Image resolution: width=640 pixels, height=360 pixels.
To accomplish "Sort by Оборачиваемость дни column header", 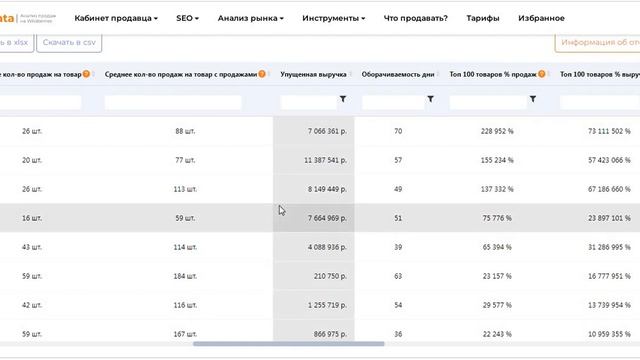I will [x=398, y=74].
